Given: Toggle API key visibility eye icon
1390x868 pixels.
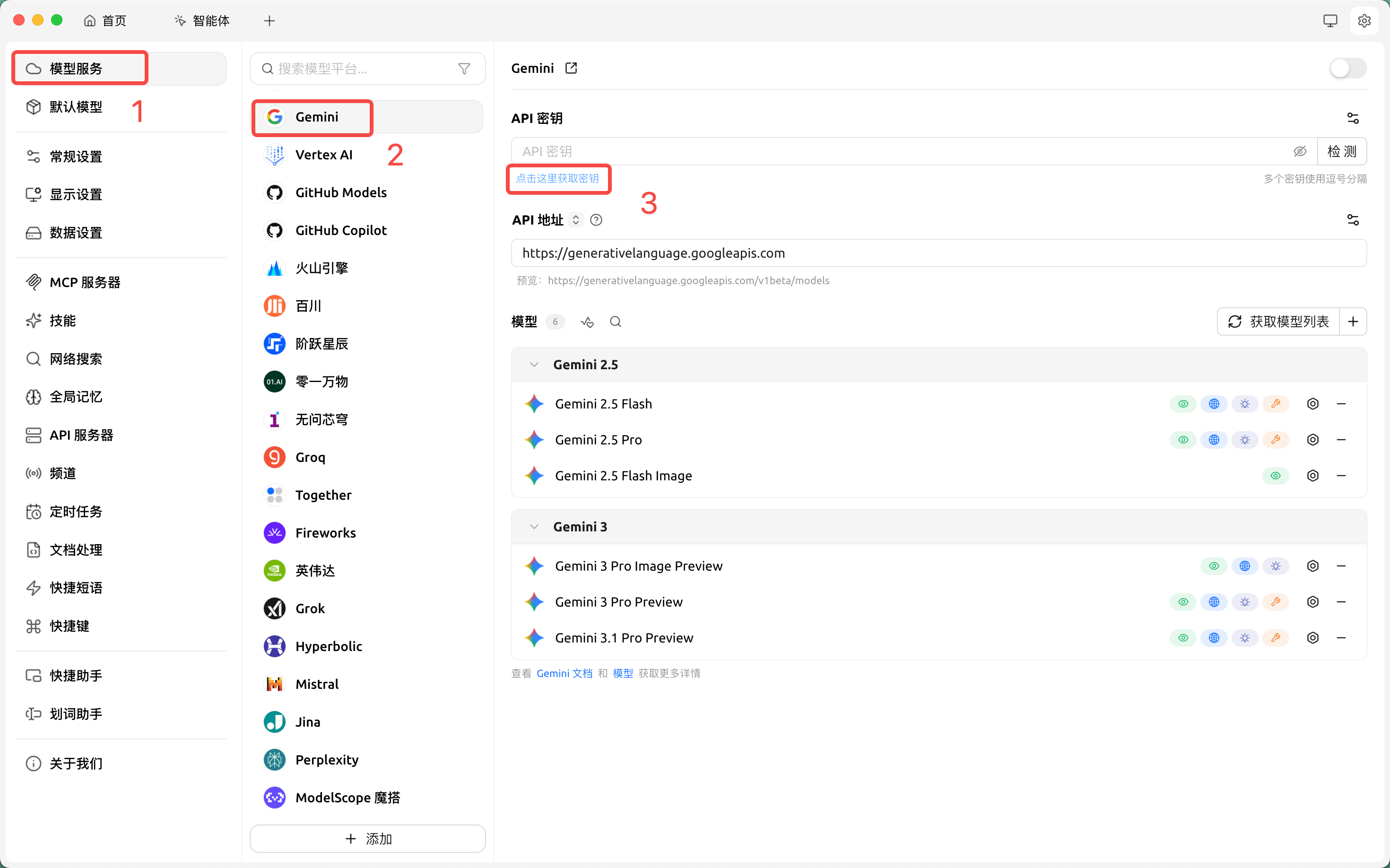Looking at the screenshot, I should (1300, 152).
